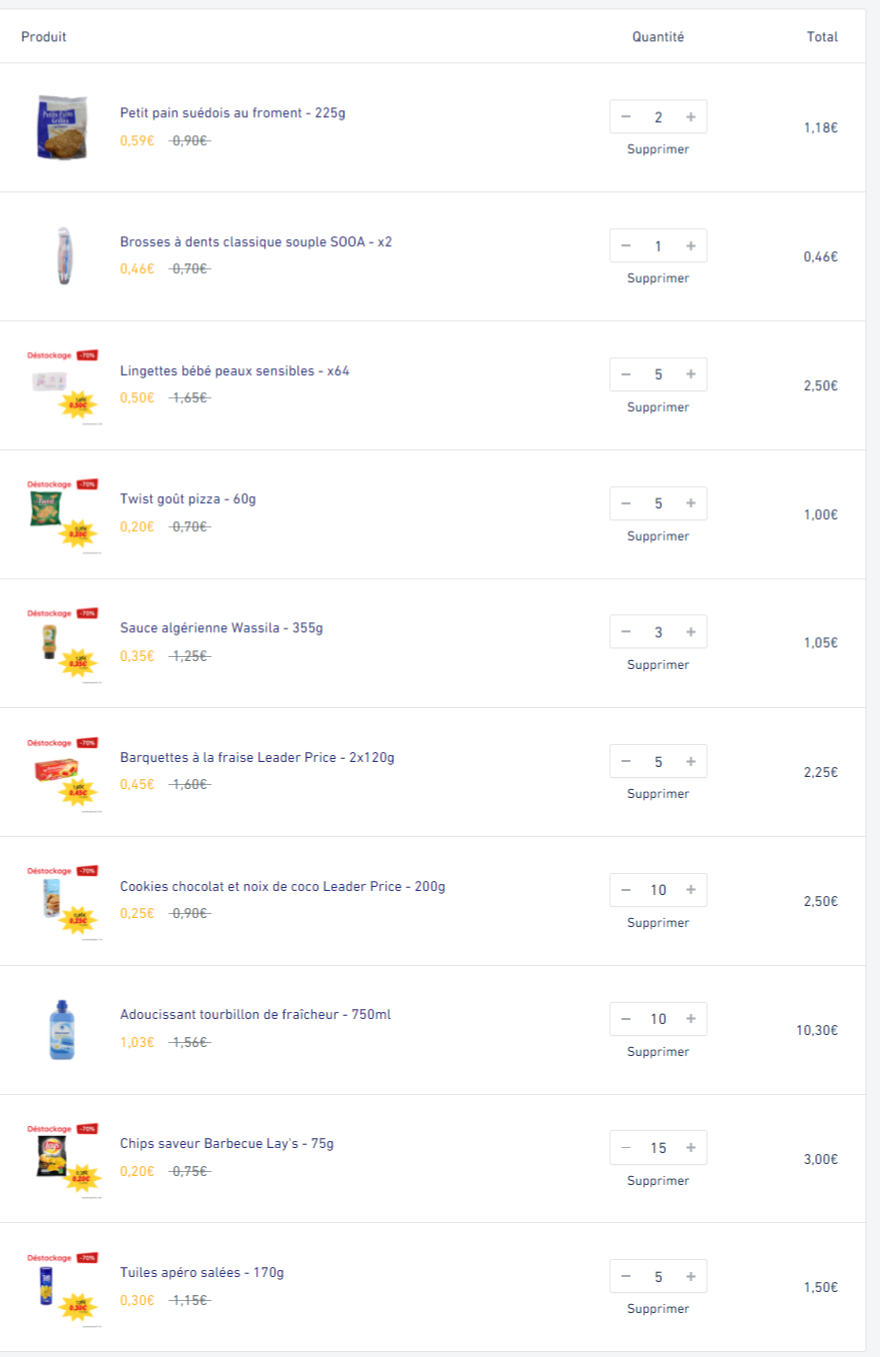Remove Petit pain suédois via Supprimer
The width and height of the screenshot is (880, 1357).
(658, 149)
